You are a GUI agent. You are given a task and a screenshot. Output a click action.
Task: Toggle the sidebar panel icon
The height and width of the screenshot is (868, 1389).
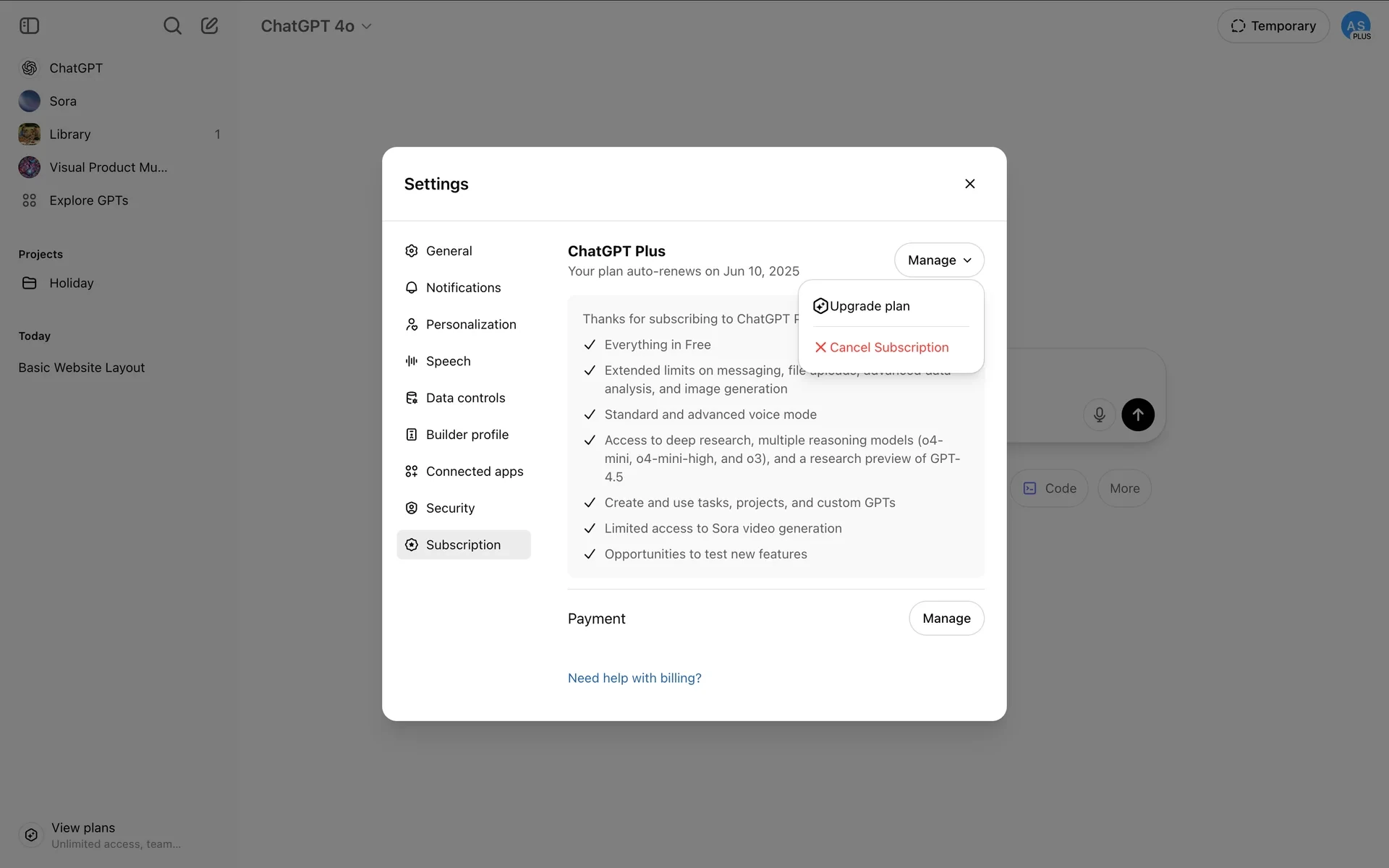click(29, 26)
